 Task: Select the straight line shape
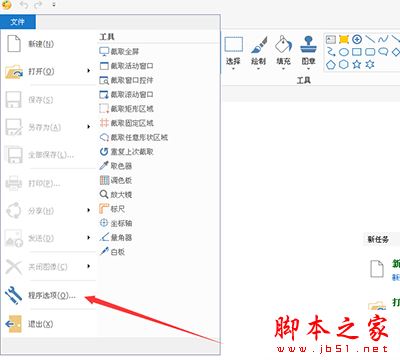point(370,40)
